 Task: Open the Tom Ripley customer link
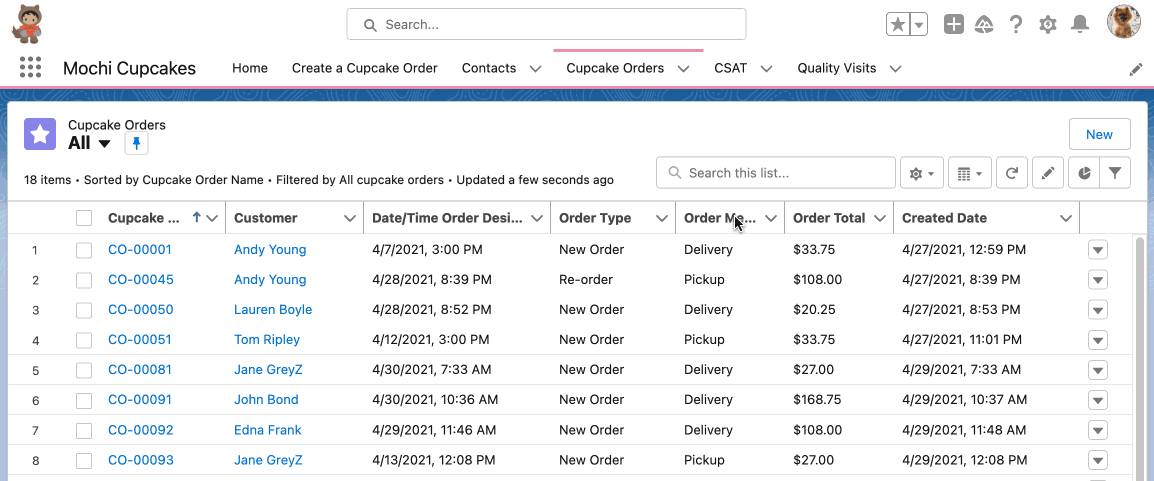(x=267, y=340)
